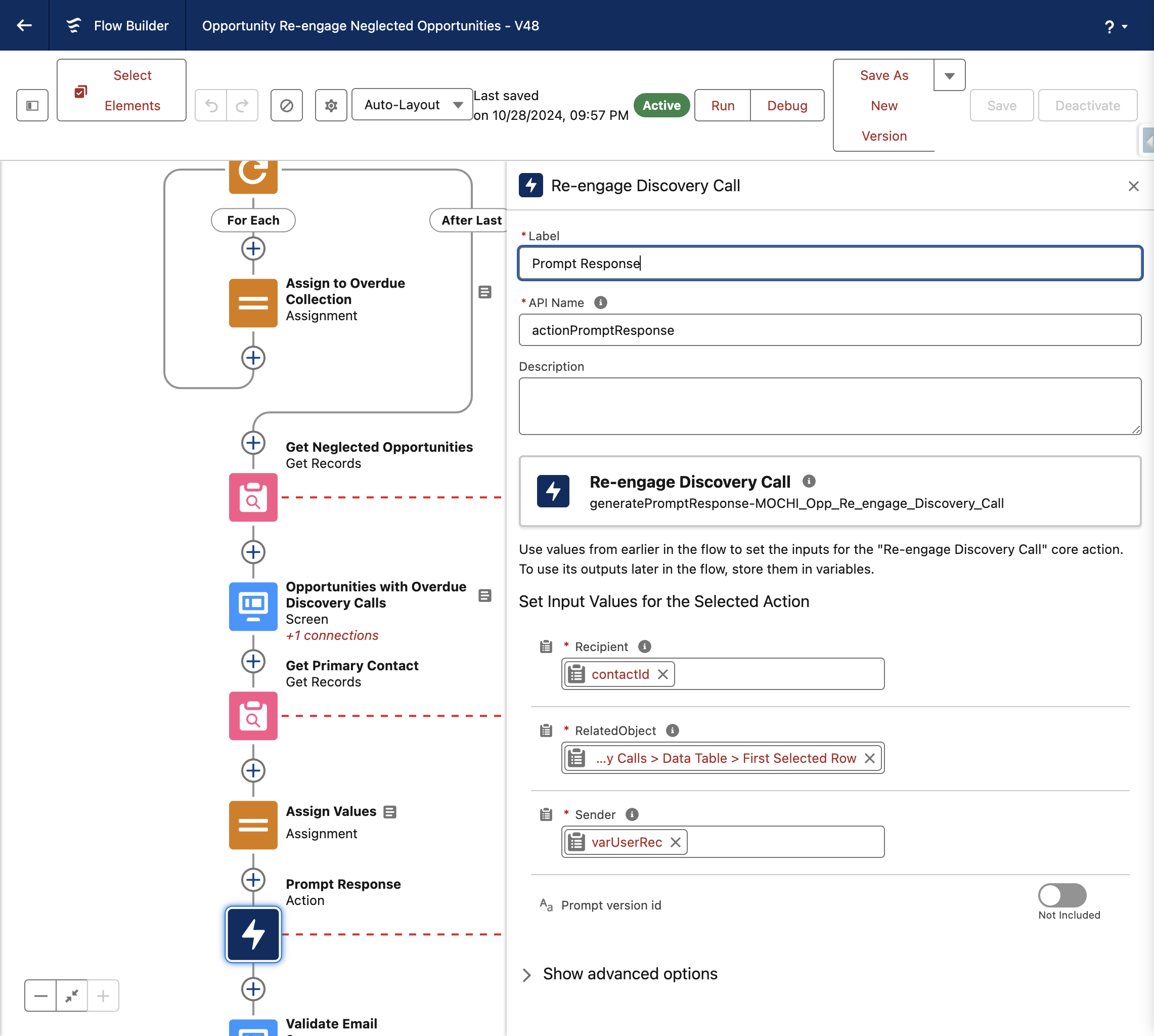Remove contactId from Recipient field
This screenshot has height=1036, width=1154.
coord(663,674)
